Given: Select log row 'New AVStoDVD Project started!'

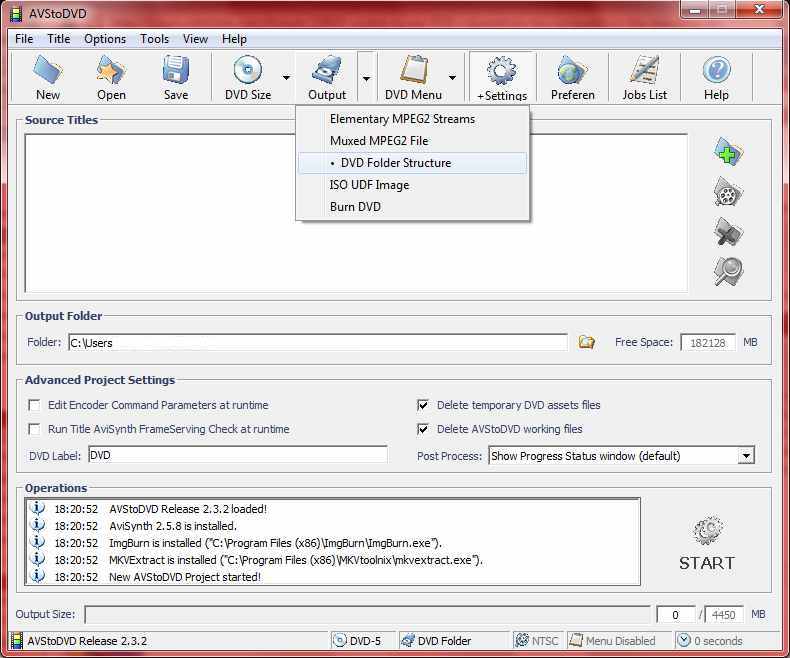Looking at the screenshot, I should click(333, 577).
